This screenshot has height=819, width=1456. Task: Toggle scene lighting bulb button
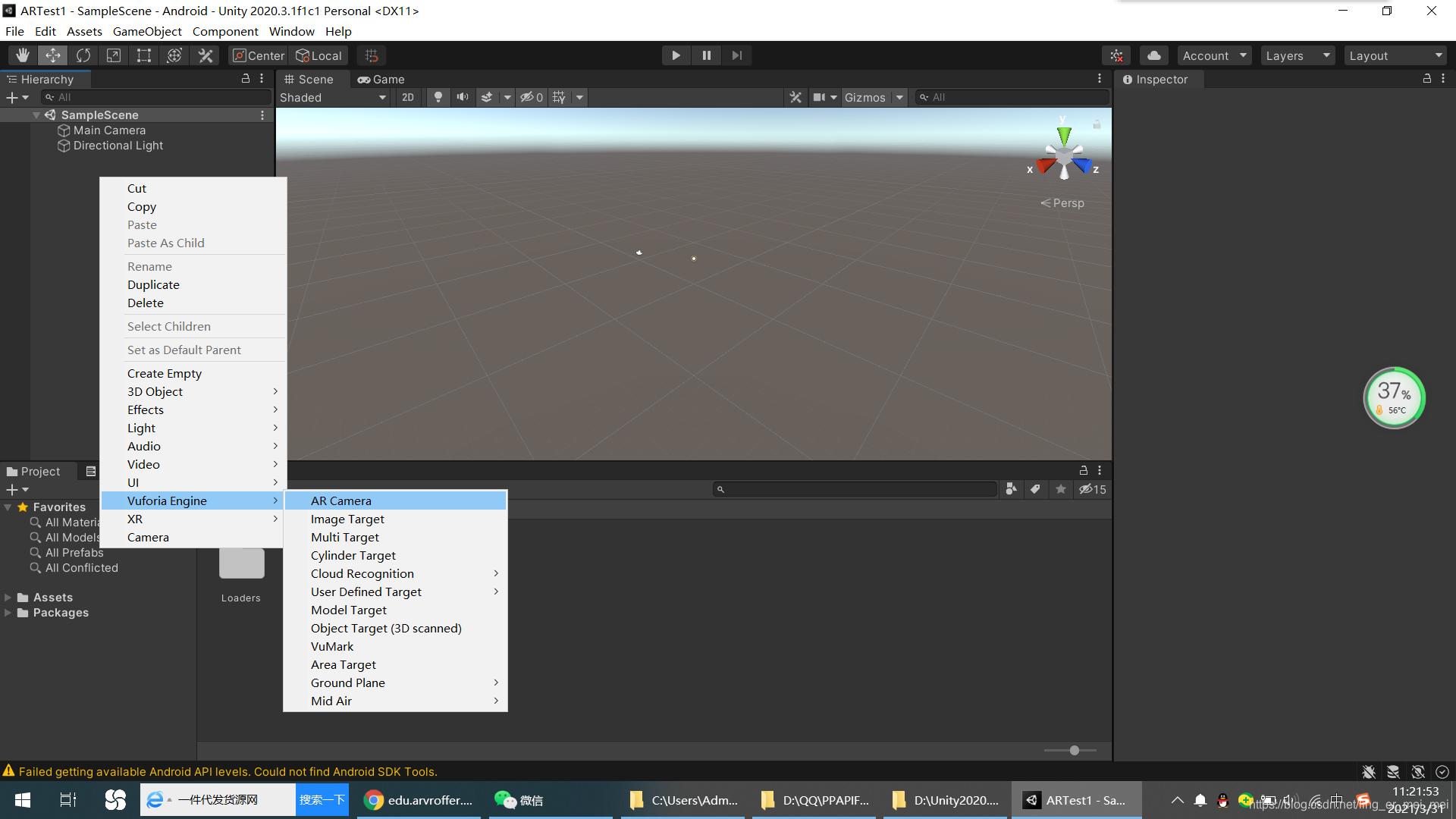438,97
